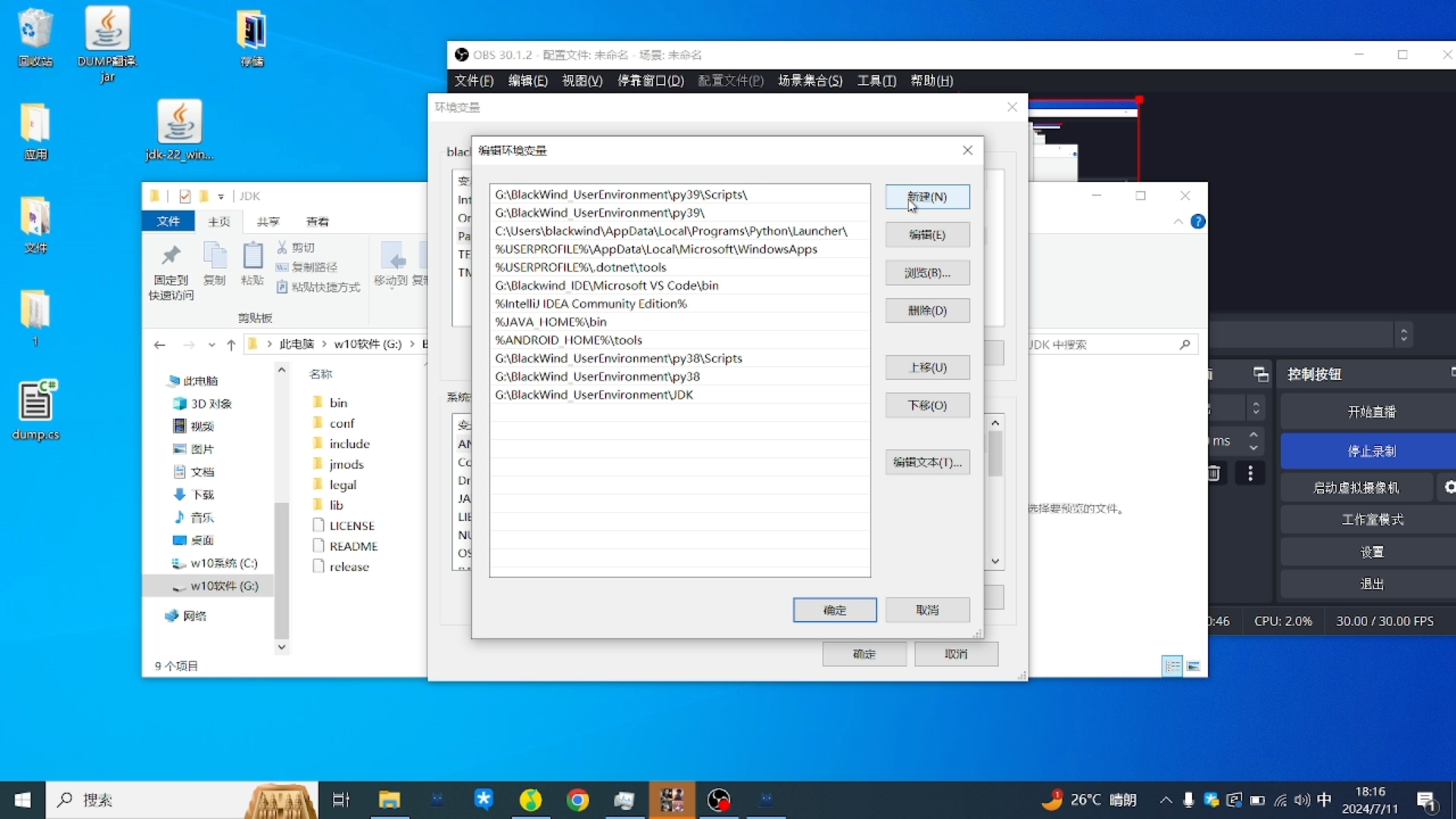Select %JAVA_HOME%\bin path entry

pyautogui.click(x=679, y=322)
